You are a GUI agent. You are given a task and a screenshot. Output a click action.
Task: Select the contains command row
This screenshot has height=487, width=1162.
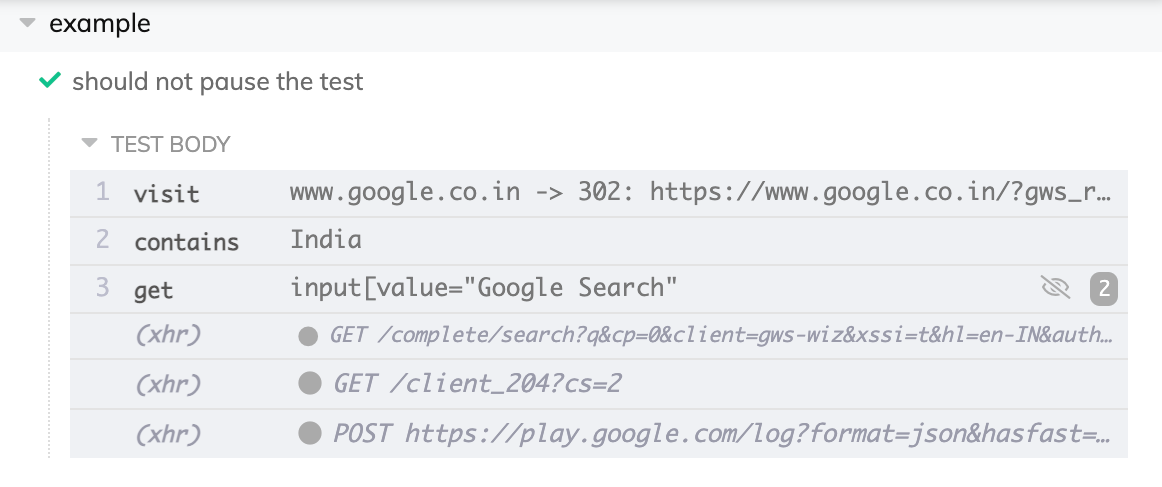(x=186, y=241)
